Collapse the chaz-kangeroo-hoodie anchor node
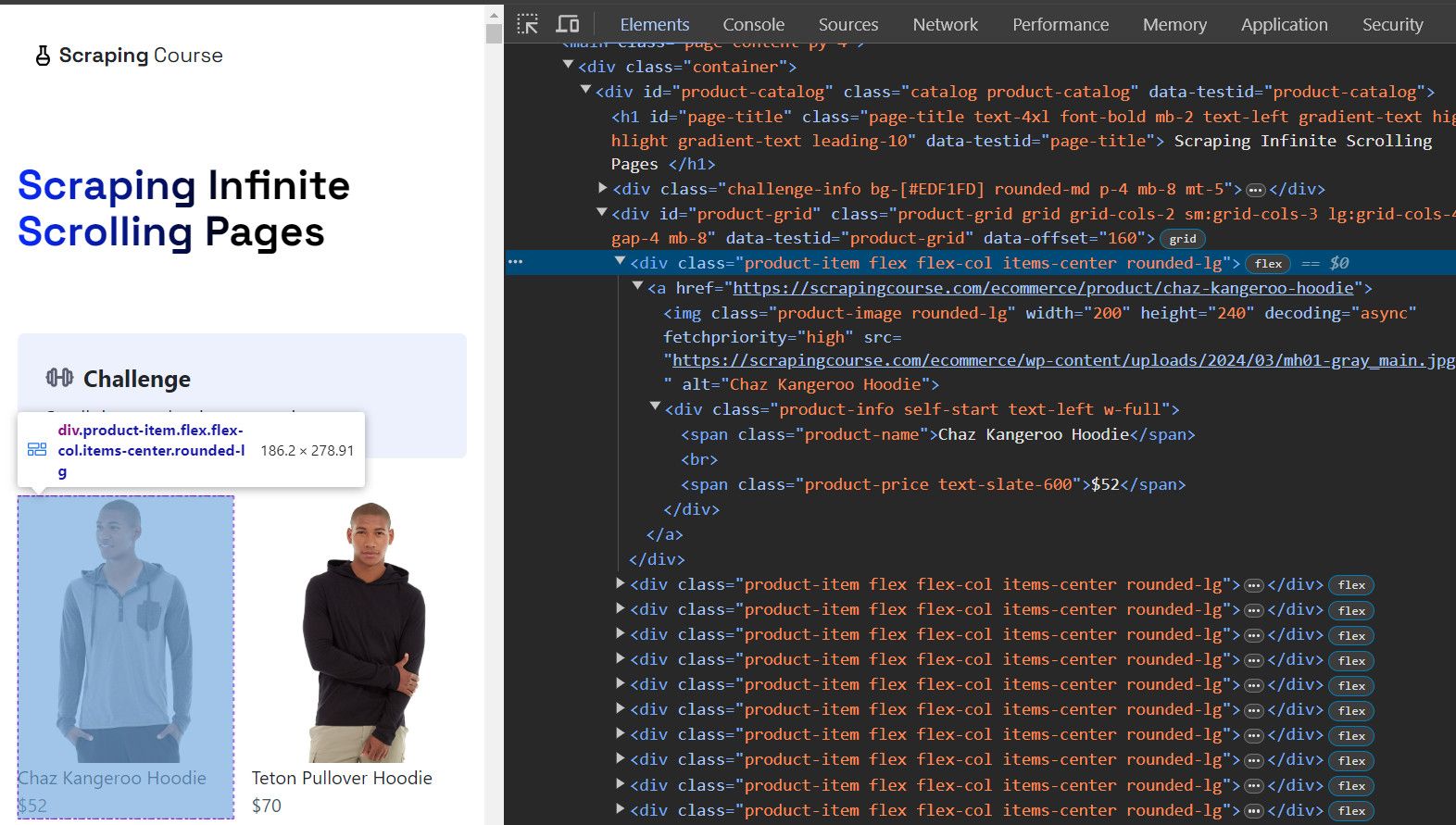Screen dimensions: 1456x825 pos(638,287)
